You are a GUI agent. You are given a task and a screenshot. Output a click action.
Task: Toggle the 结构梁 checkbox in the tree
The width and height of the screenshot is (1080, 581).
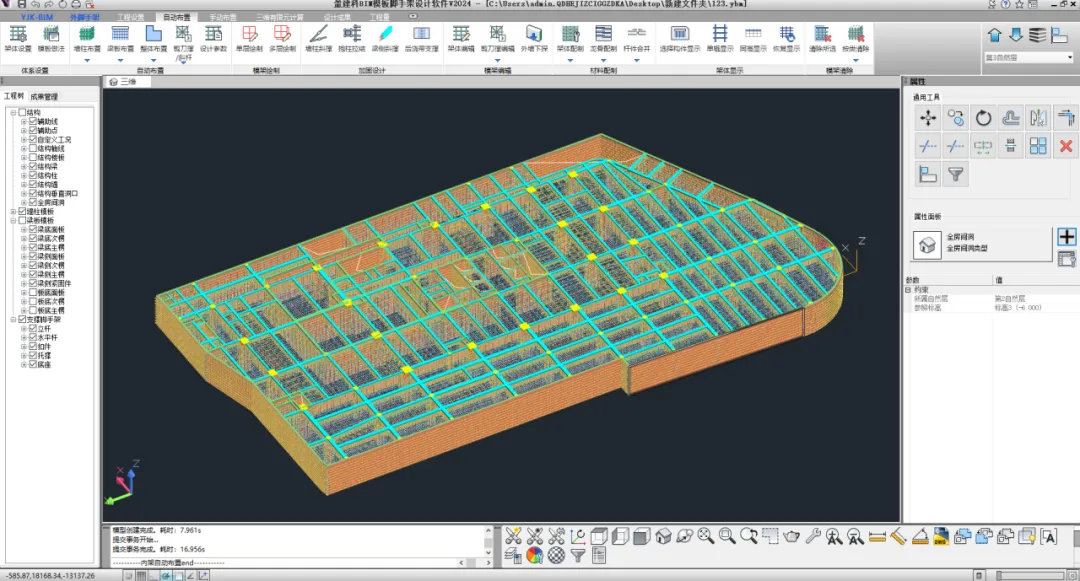pos(33,167)
